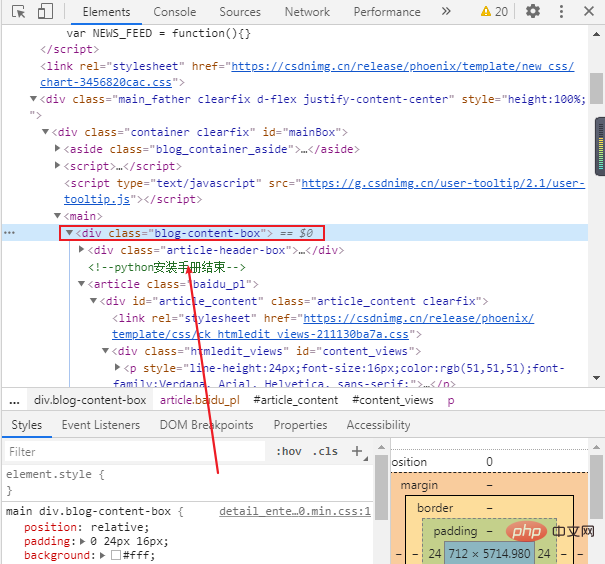Add new style rule with plus icon
This screenshot has height=564, width=605.
click(357, 451)
